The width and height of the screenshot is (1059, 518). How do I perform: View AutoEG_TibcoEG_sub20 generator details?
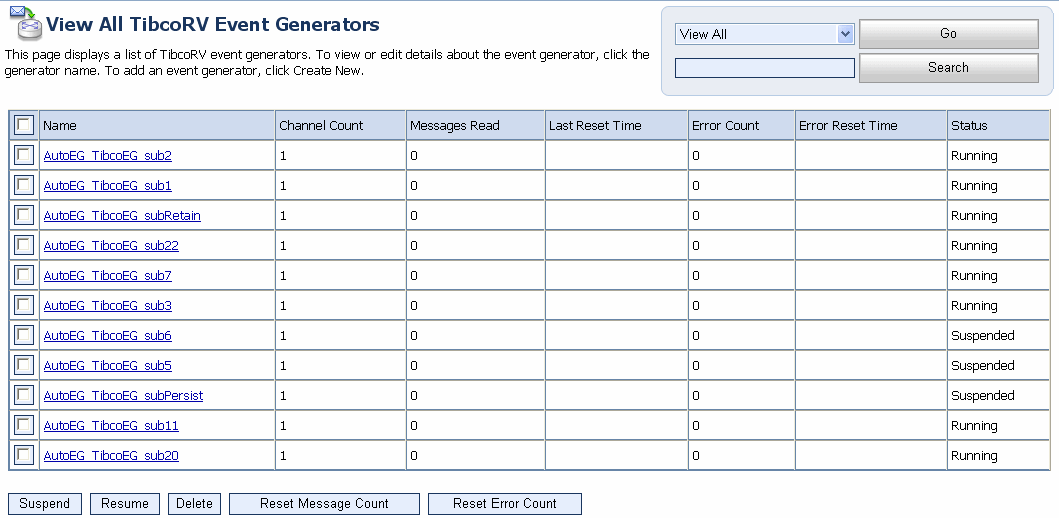click(111, 456)
